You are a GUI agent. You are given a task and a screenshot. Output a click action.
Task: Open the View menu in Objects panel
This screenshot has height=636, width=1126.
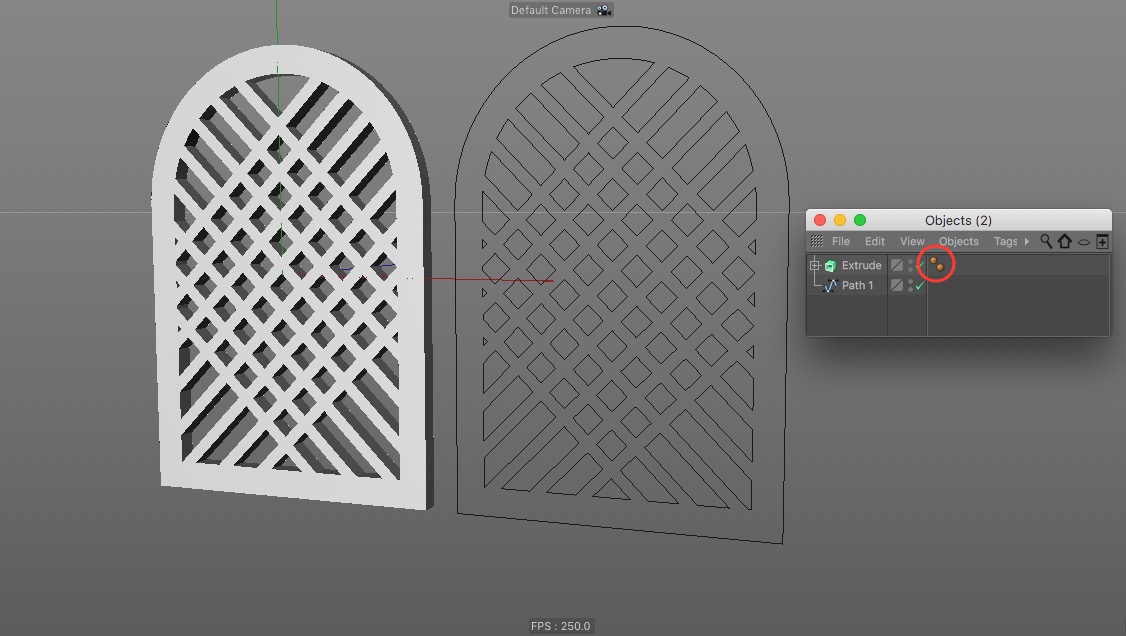pos(912,241)
